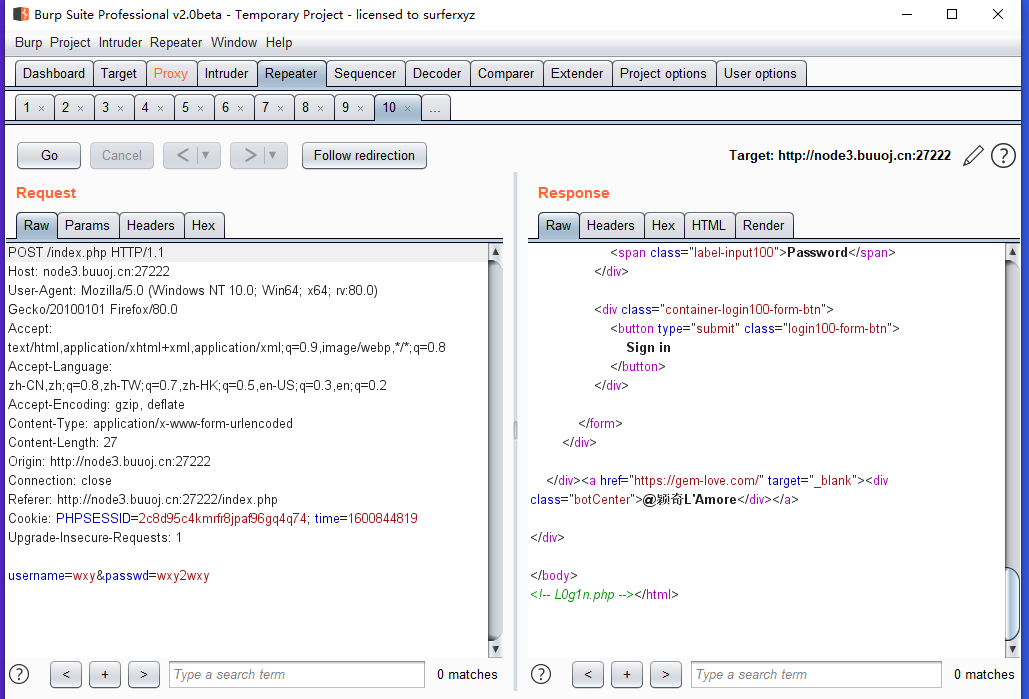Viewport: 1029px width, 699px height.
Task: Click the request pane scroll down arrow
Action: click(495, 649)
